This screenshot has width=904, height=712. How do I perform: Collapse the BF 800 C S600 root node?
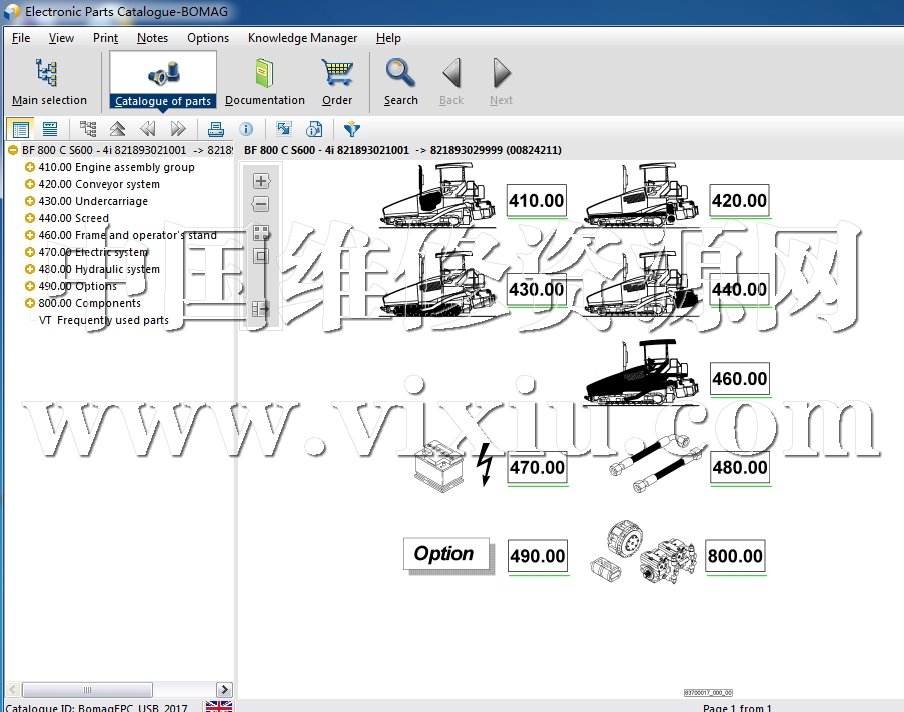(13, 151)
